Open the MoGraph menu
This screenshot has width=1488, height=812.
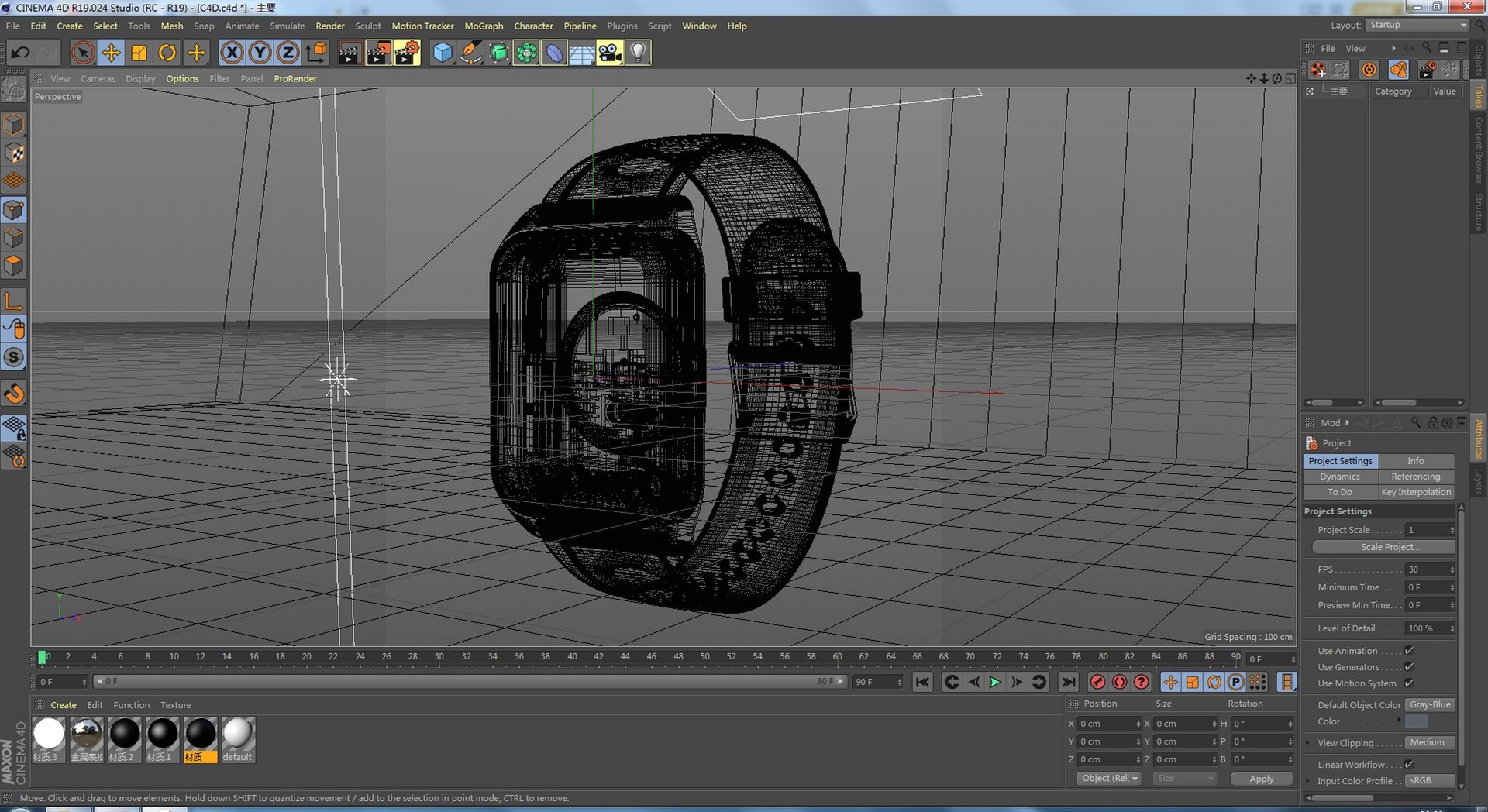click(x=484, y=26)
